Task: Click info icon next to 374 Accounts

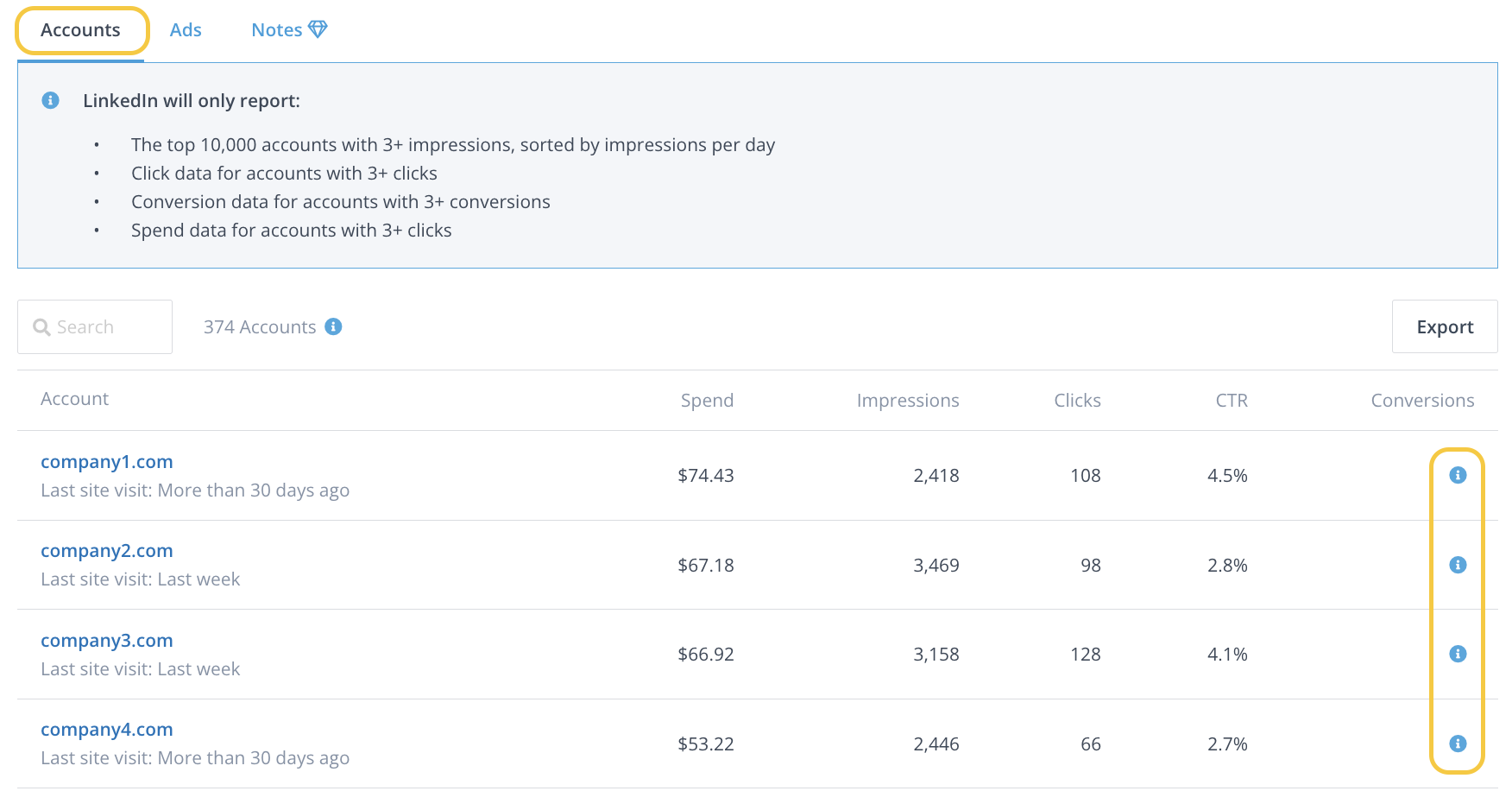Action: (333, 326)
